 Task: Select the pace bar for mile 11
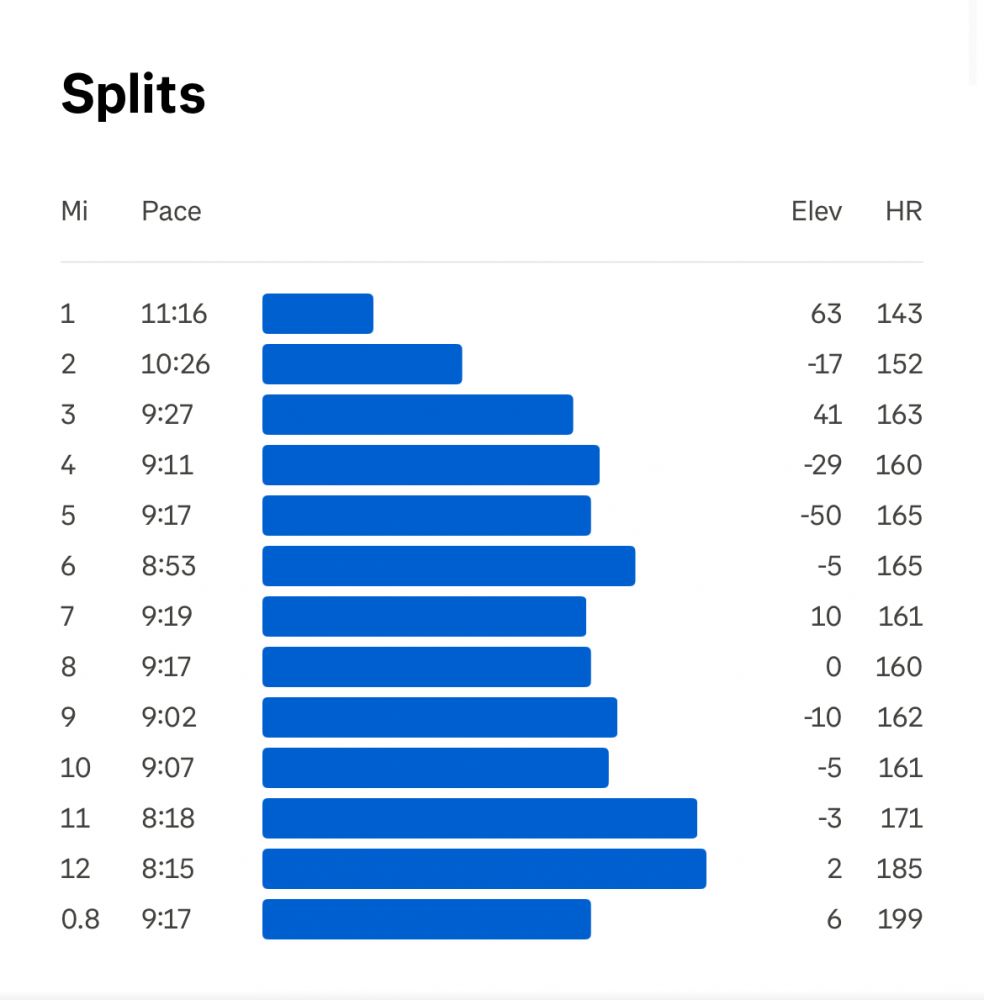tap(479, 818)
